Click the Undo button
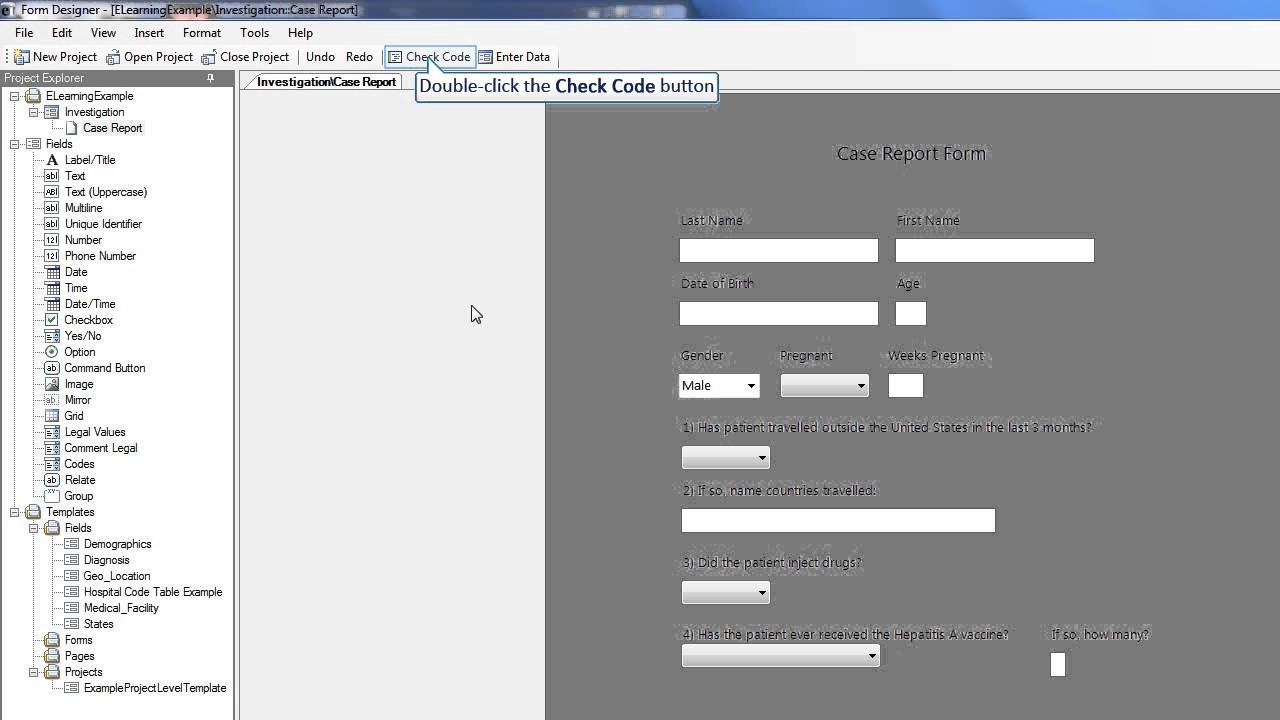Screen dimensions: 1280x720 (x=320, y=57)
